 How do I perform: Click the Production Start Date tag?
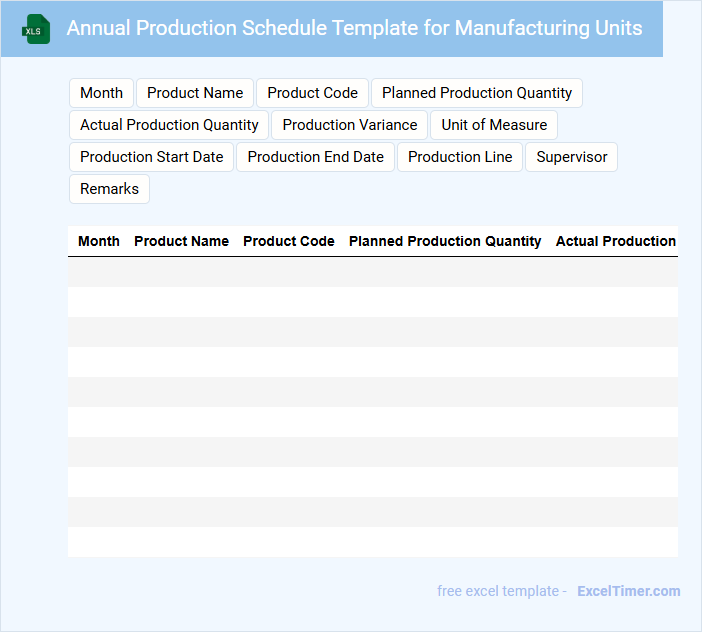(152, 157)
